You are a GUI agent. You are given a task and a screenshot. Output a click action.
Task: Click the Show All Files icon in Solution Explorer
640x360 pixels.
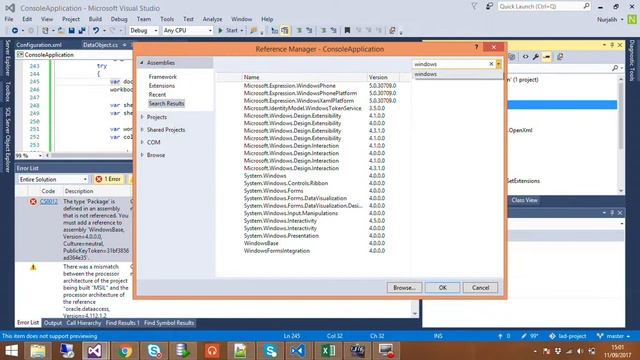(x=512, y=57)
